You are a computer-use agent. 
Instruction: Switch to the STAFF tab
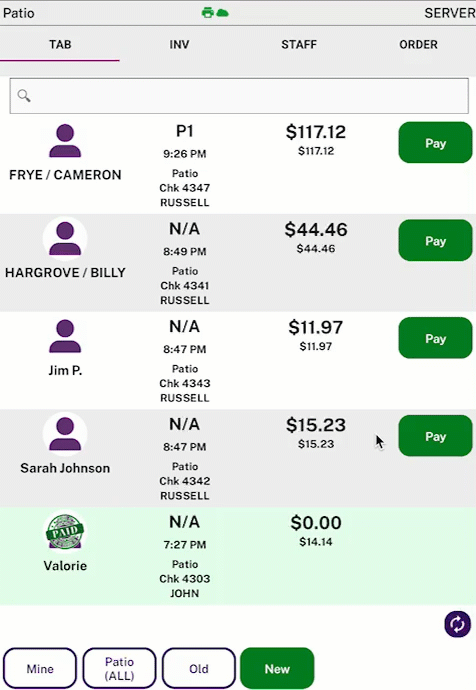coord(299,44)
